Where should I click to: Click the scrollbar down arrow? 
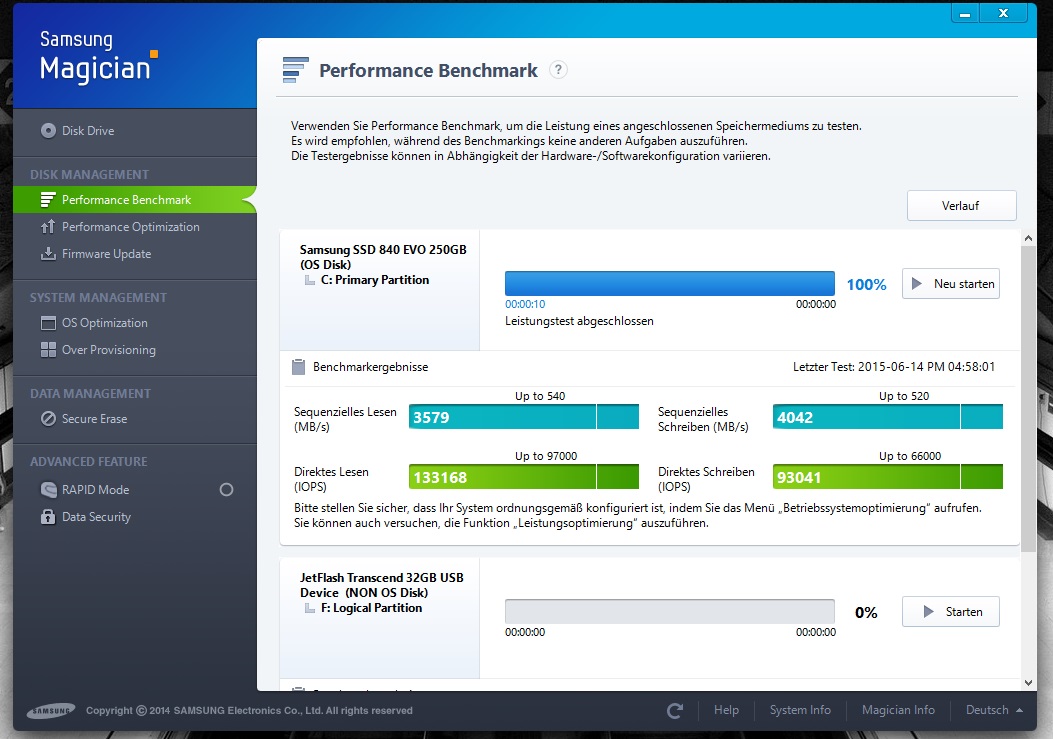click(1028, 683)
